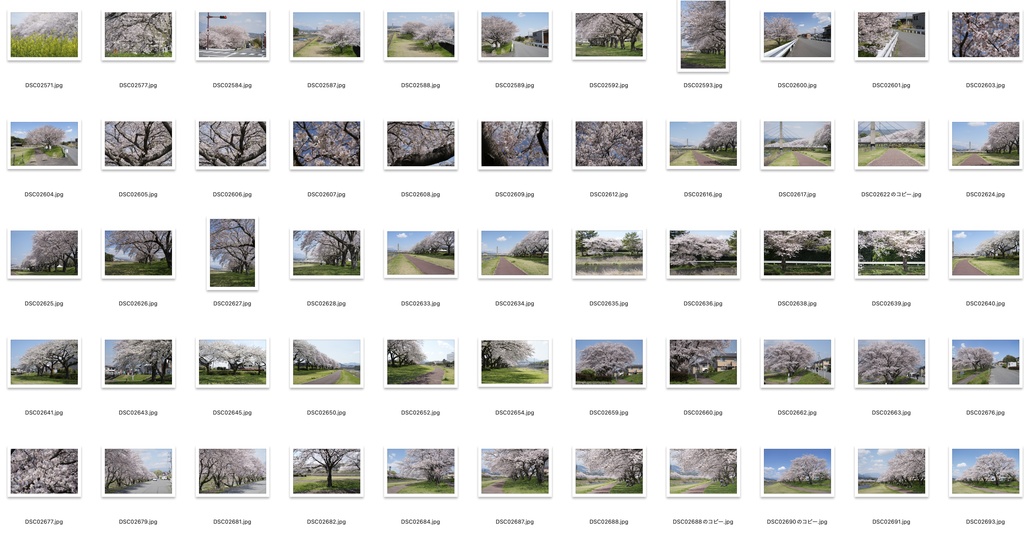
Task: Select the DSC02641.jpg file name
Action: (x=44, y=413)
